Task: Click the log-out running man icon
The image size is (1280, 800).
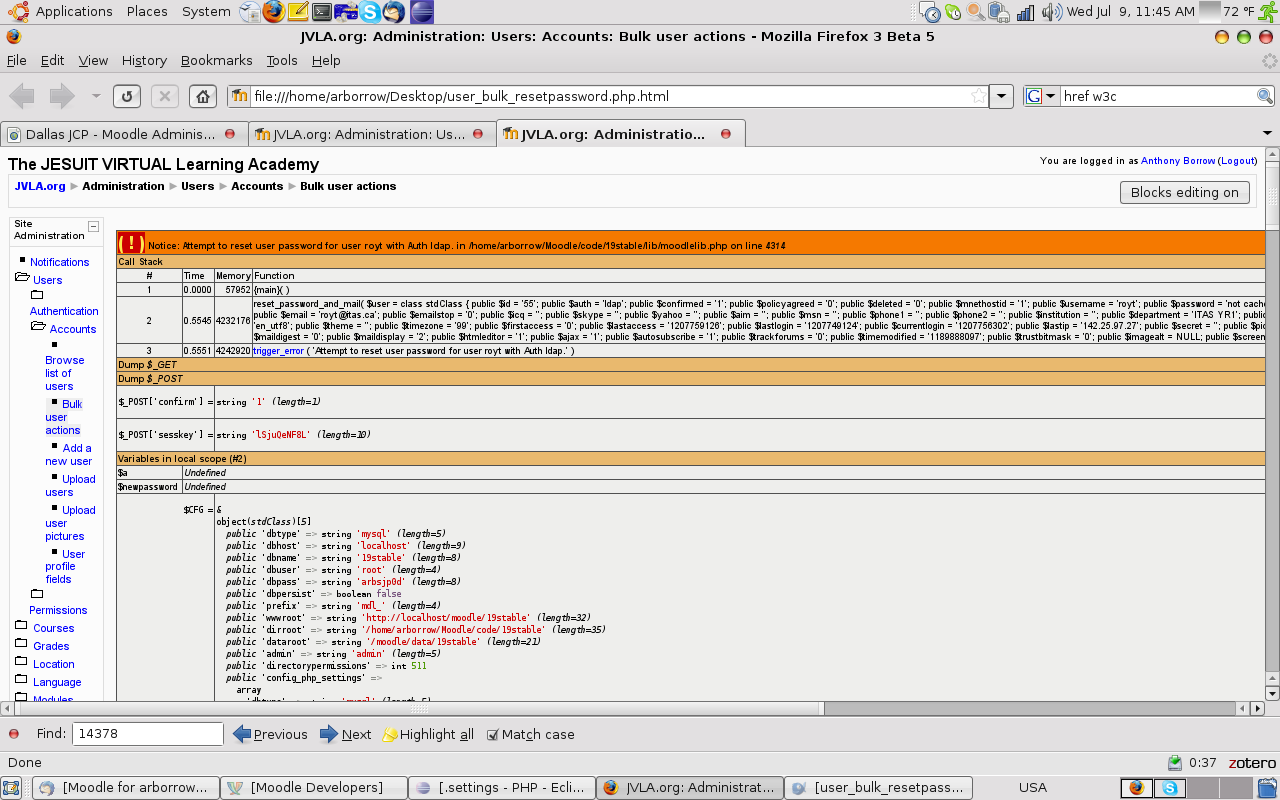Action: (1268, 12)
